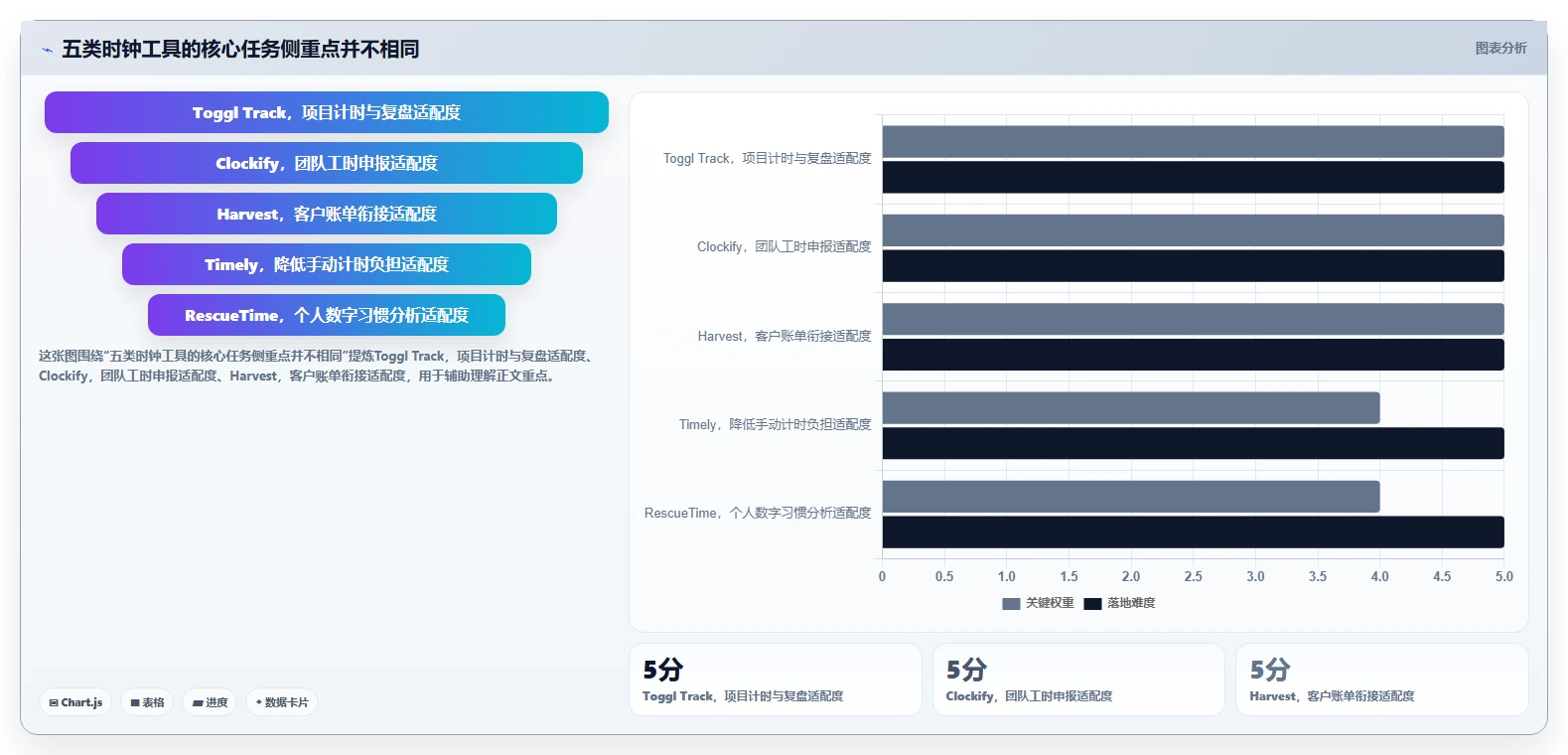
Task: Click x-axis tick value 2.5
Action: 1193,576
